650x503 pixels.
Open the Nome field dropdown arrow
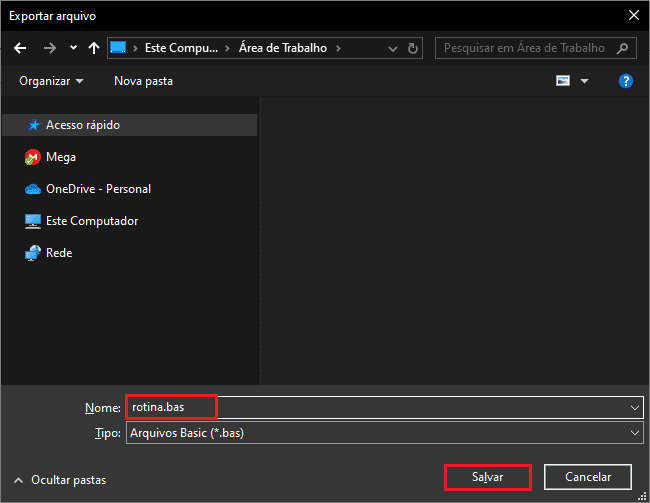click(x=635, y=408)
